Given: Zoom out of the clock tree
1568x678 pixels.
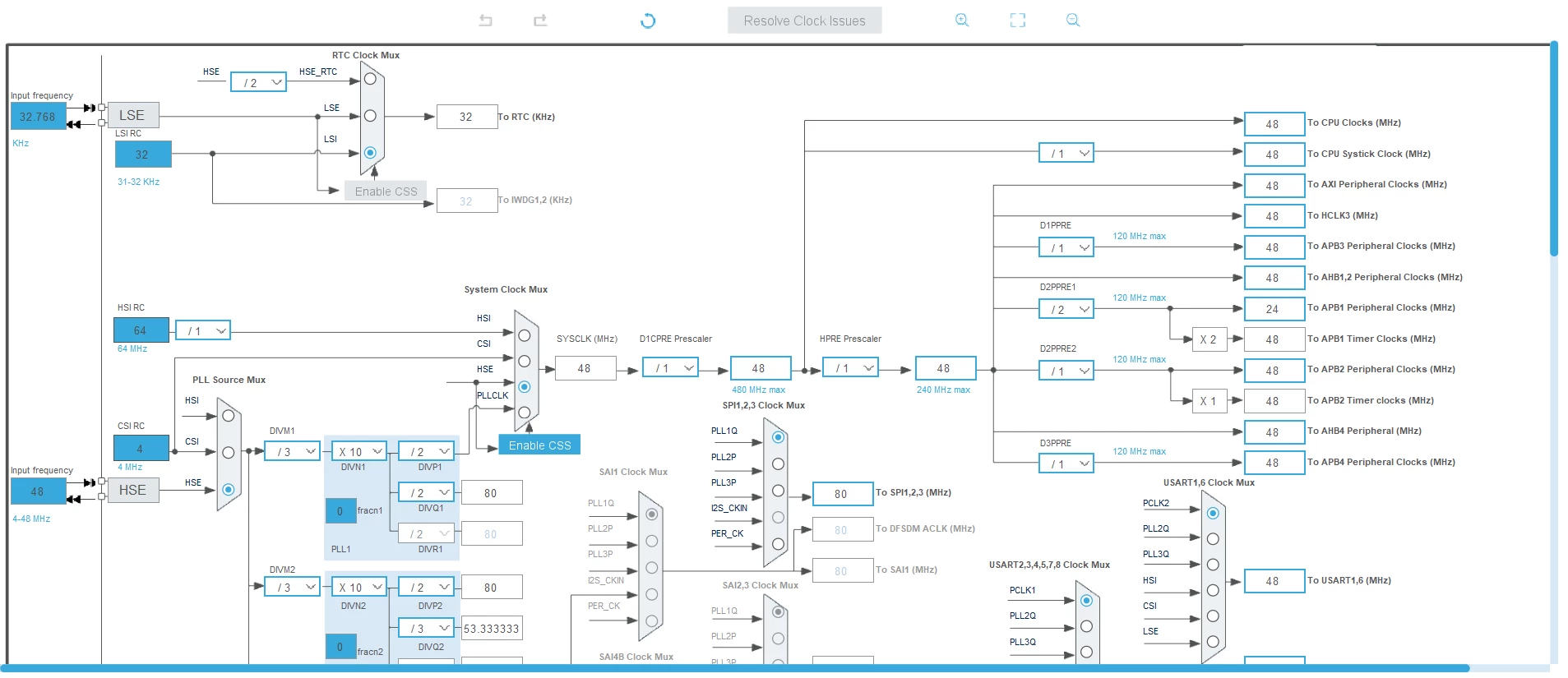Looking at the screenshot, I should [x=1073, y=21].
